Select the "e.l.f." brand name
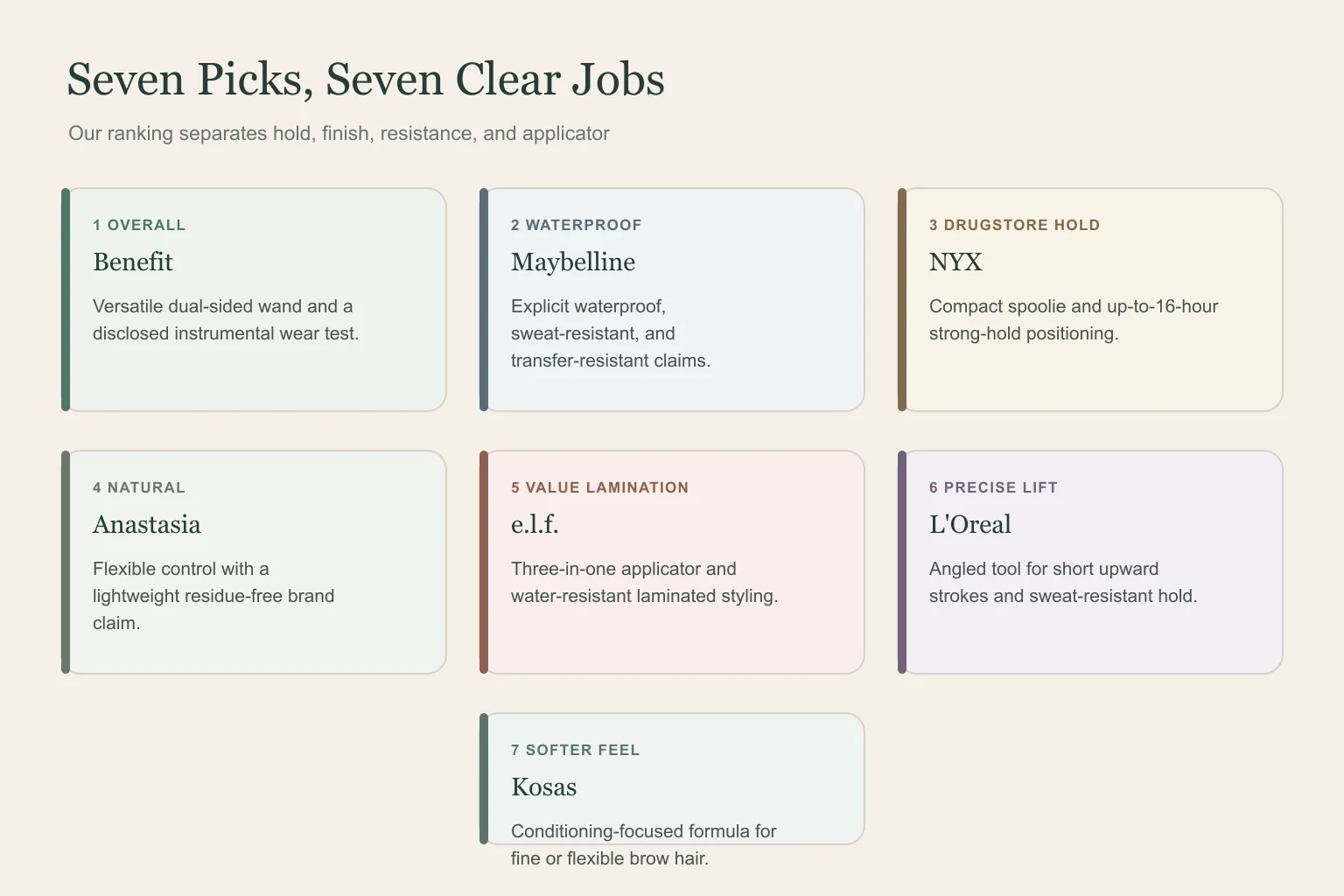1344x896 pixels. point(535,524)
